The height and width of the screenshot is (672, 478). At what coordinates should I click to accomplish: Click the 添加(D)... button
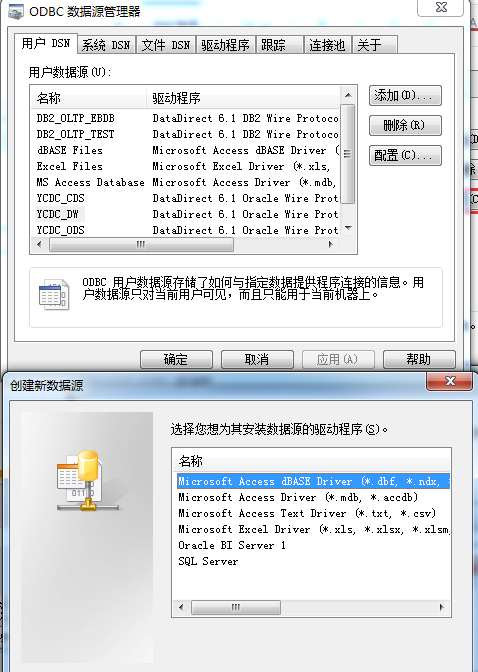pos(405,95)
